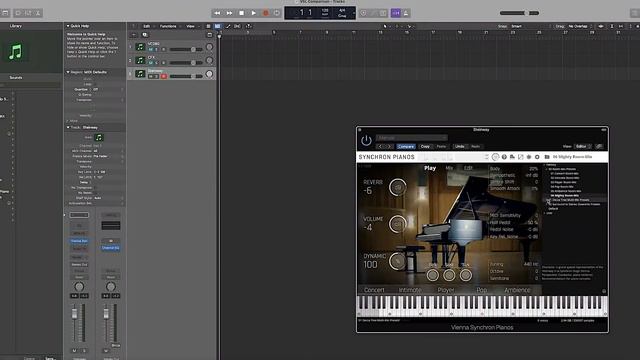
Task: Click the CFX track pan knob
Action: [209, 60]
